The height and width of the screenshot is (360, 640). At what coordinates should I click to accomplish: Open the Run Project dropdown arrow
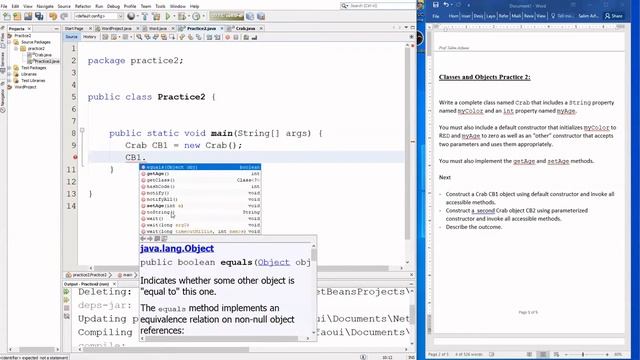point(173,16)
